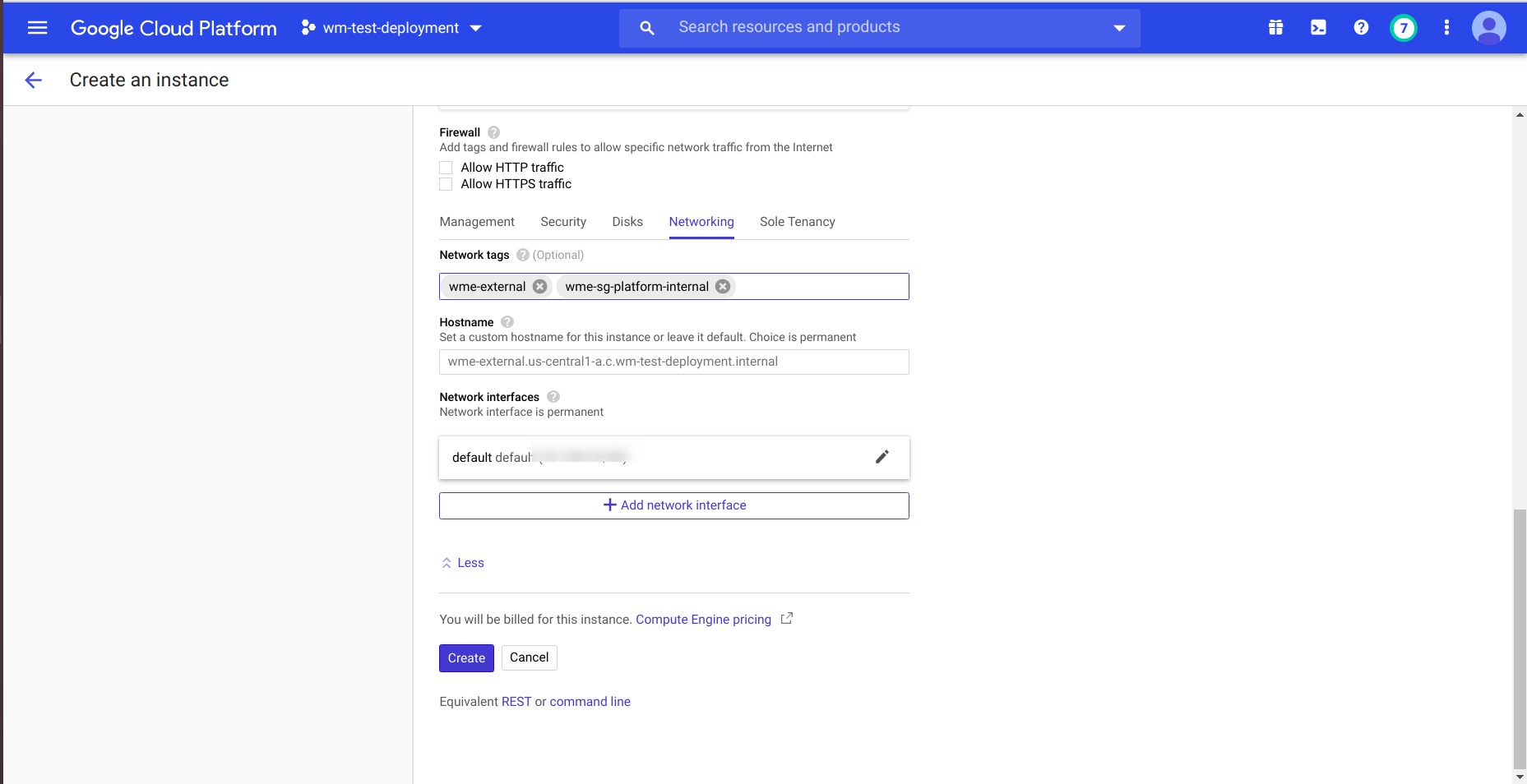The image size is (1527, 784).
Task: Click the user account avatar
Action: [x=1488, y=28]
